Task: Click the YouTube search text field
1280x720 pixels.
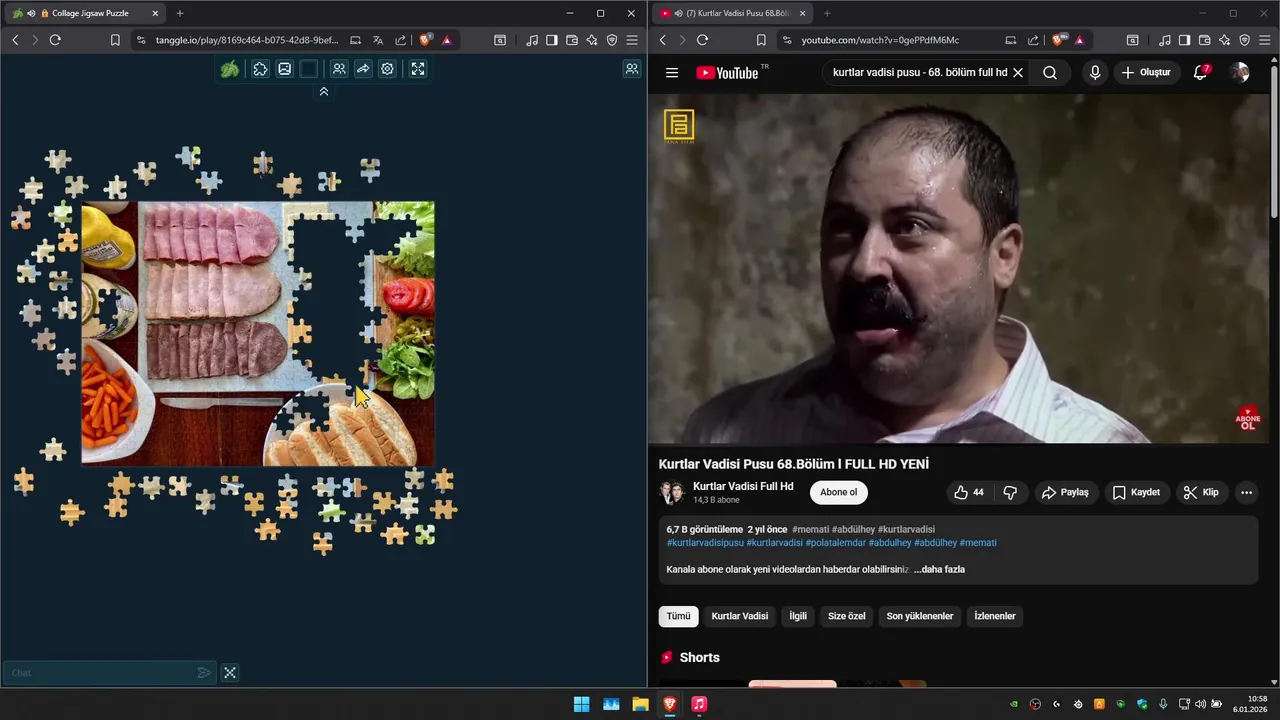Action: pos(918,73)
